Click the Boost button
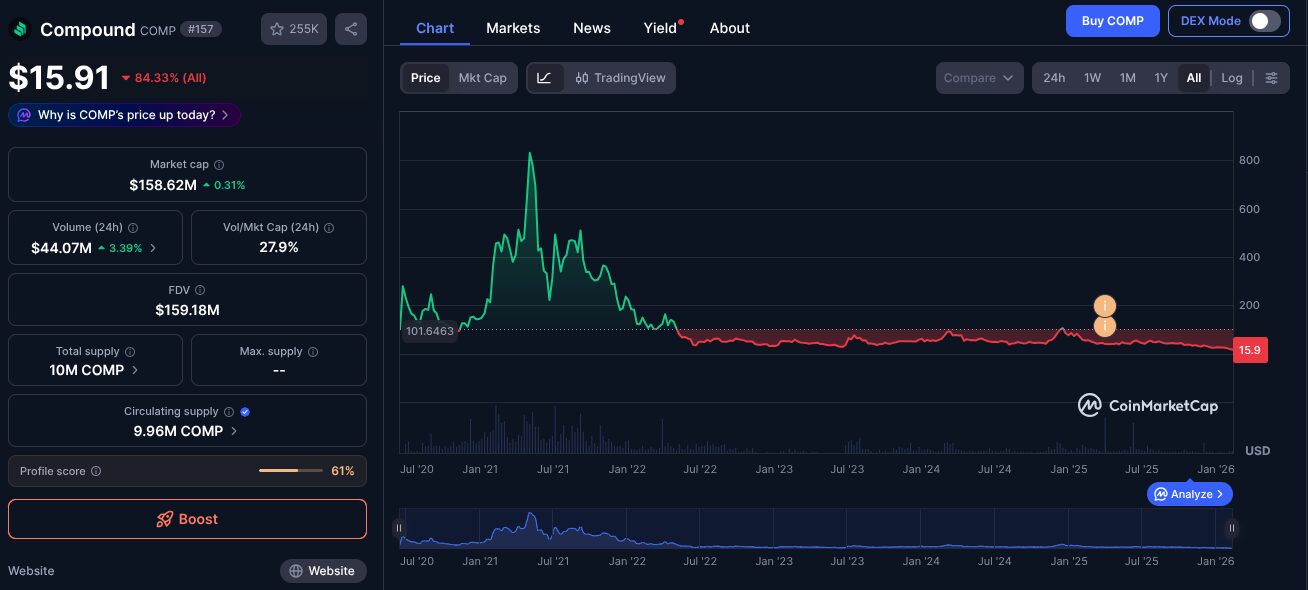This screenshot has height=590, width=1308. pyautogui.click(x=187, y=519)
